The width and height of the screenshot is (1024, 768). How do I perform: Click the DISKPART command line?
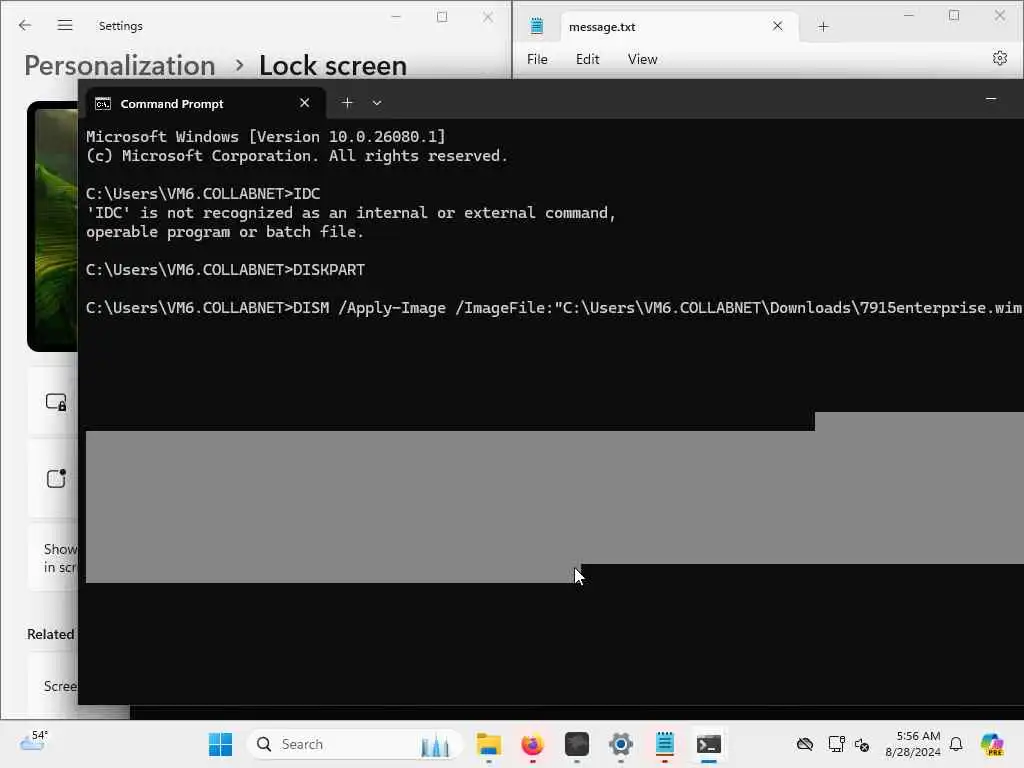tap(225, 270)
